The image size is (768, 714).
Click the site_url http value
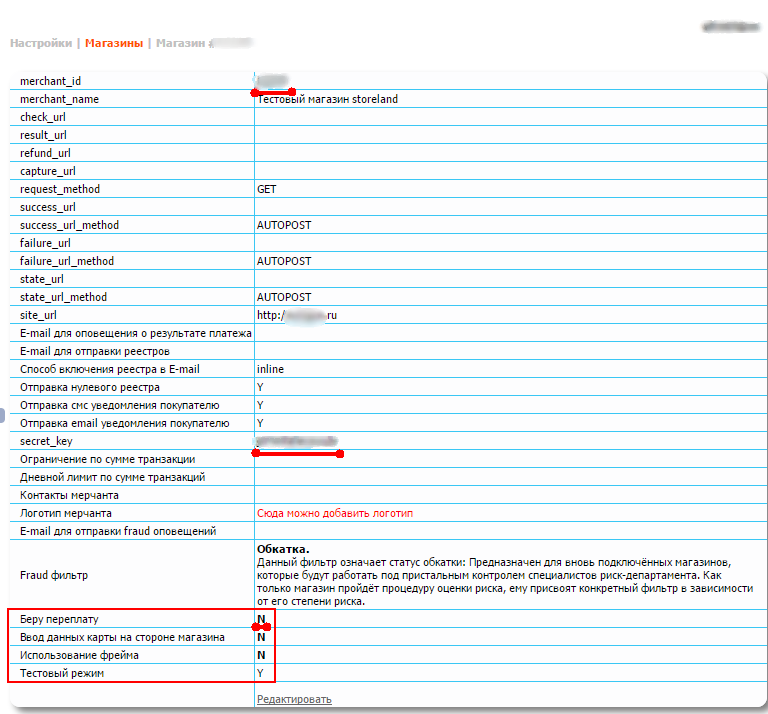(x=297, y=315)
